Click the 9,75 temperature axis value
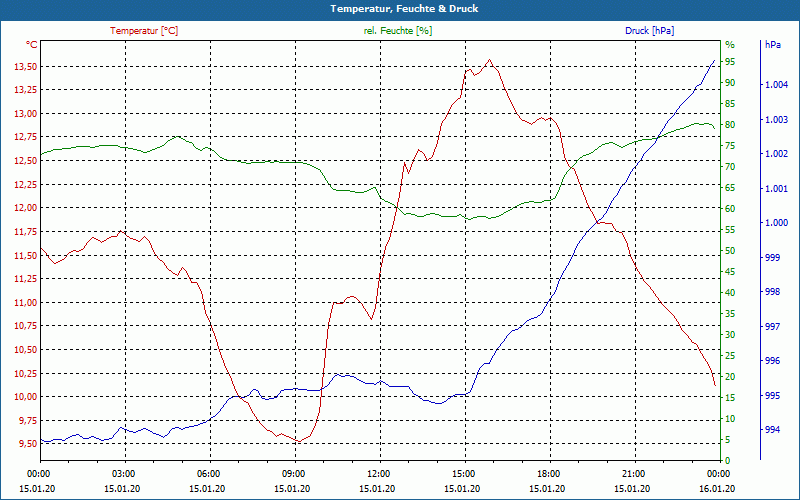800x500 pixels. pyautogui.click(x=27, y=420)
